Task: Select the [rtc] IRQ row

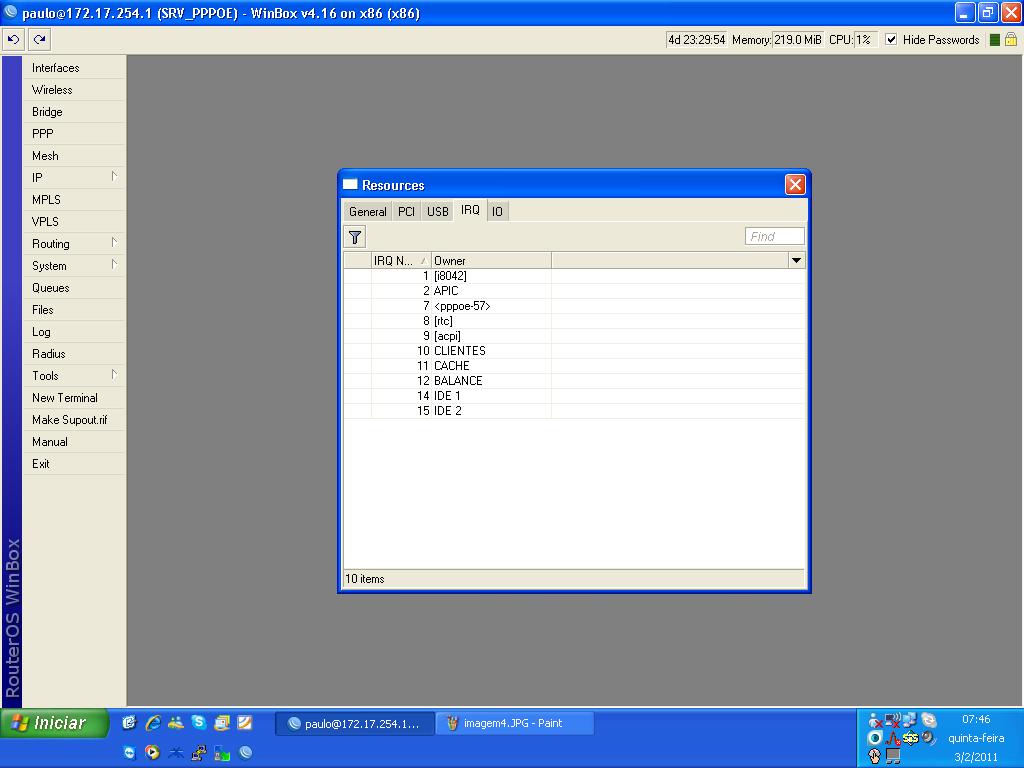Action: (574, 321)
